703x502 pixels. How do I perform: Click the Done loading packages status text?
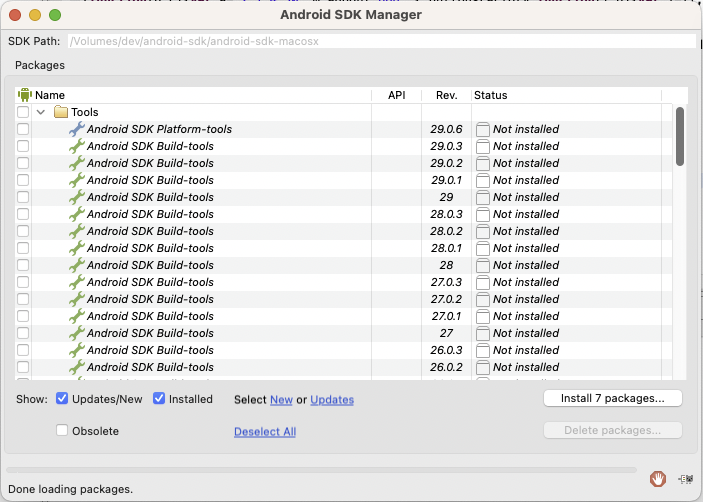(70, 489)
